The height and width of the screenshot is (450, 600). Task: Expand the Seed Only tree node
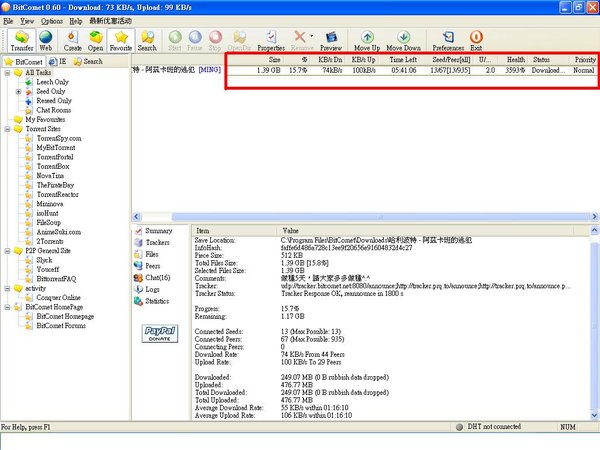click(x=18, y=91)
